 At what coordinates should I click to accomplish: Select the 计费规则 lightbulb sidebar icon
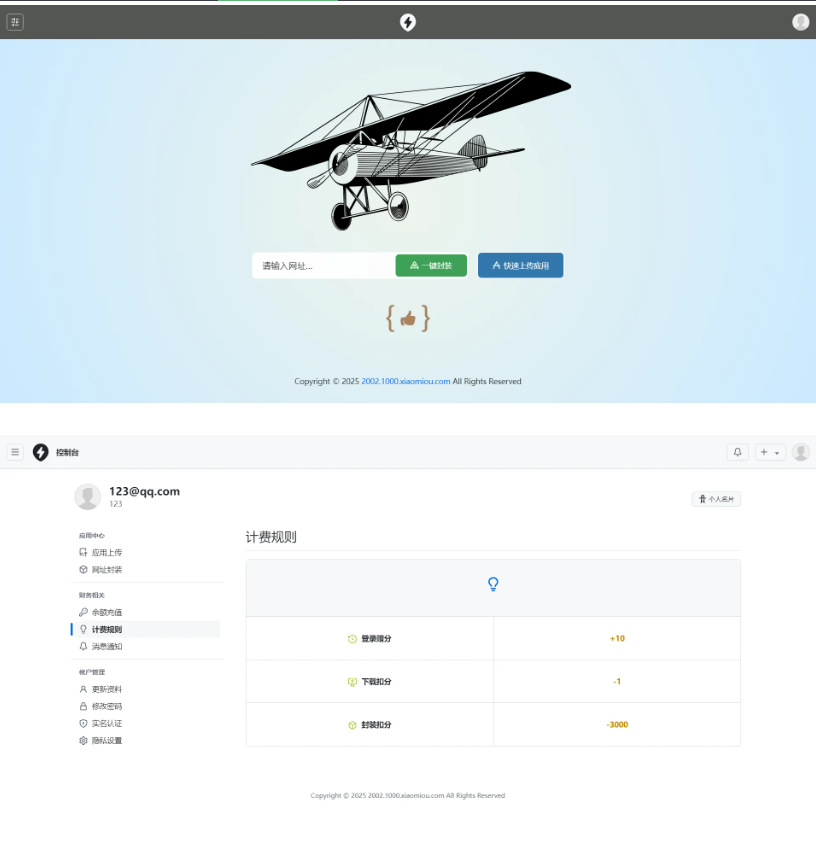pyautogui.click(x=82, y=629)
